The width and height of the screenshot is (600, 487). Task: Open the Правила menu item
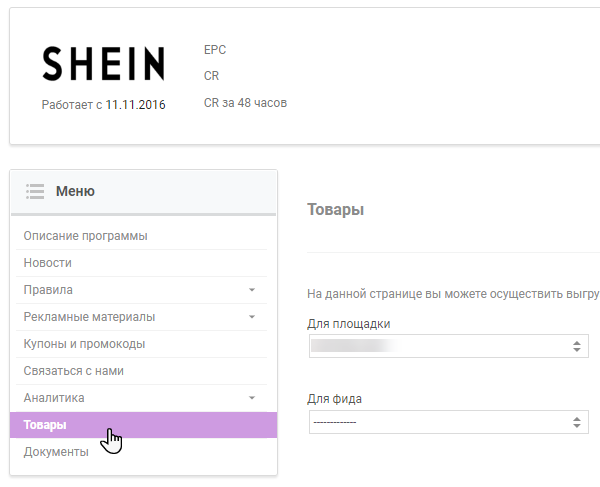[48, 290]
